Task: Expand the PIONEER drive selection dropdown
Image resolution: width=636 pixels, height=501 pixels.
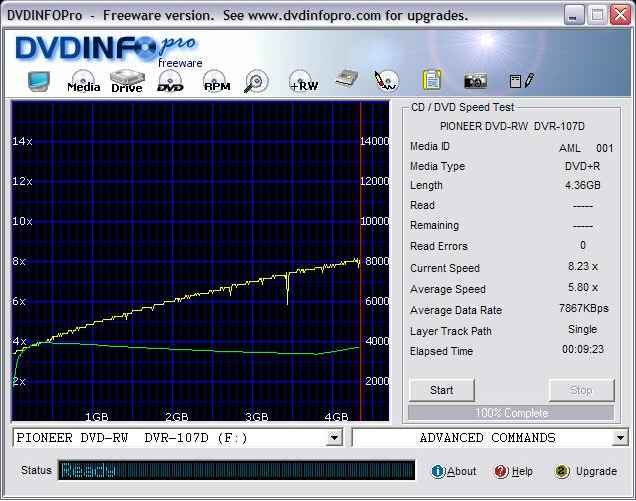Action: 334,438
